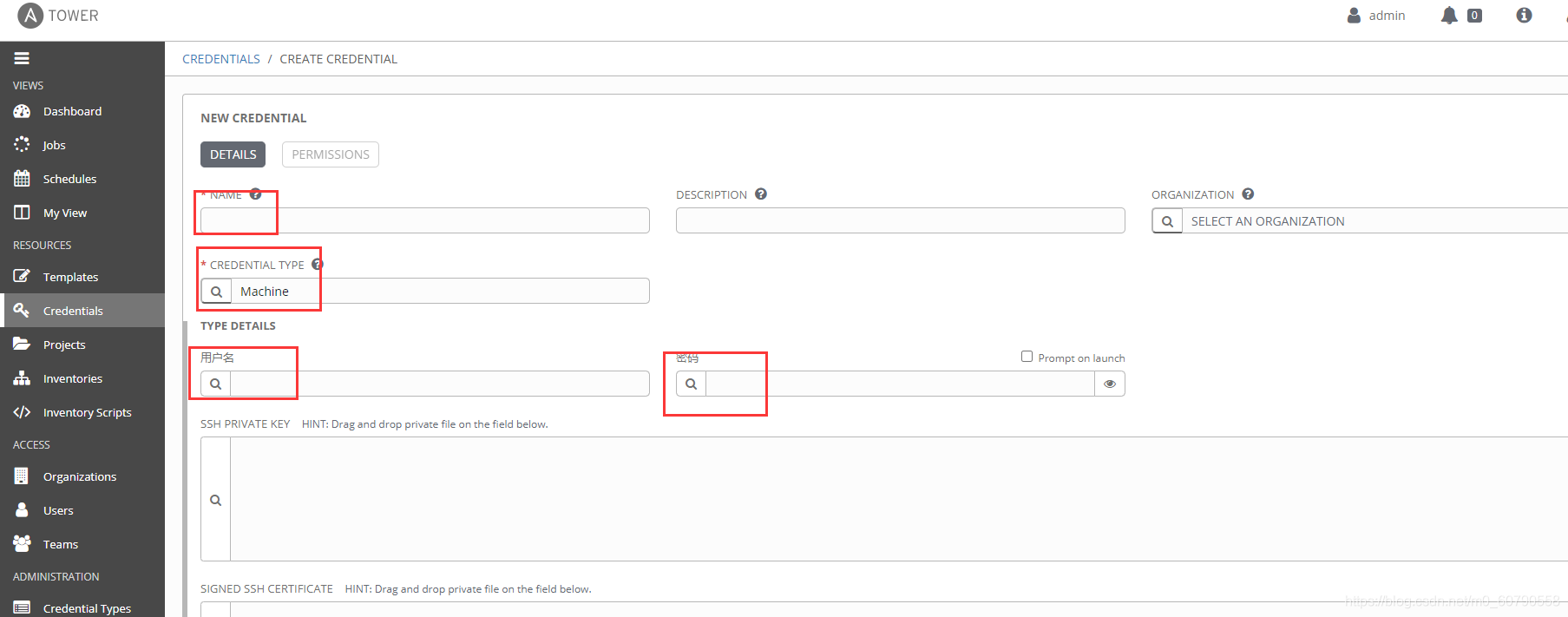This screenshot has height=617, width=1568.
Task: Click the Templates pencil icon
Action: tap(22, 276)
